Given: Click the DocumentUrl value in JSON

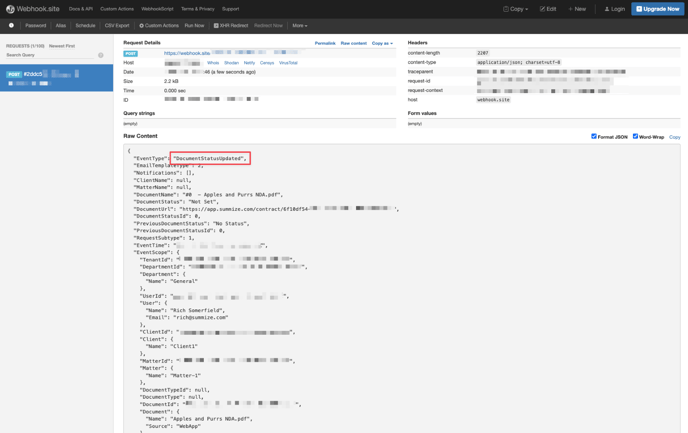Looking at the screenshot, I should [x=287, y=209].
